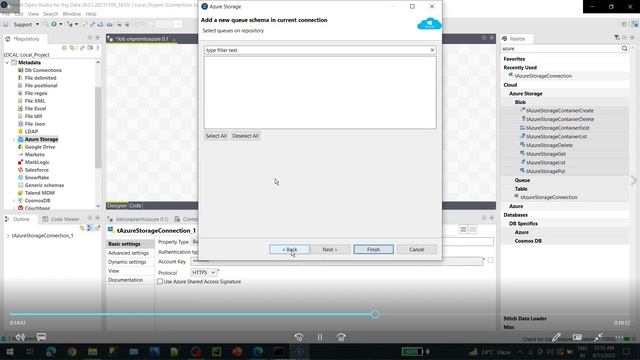Click the Next button in the dialog

coord(330,249)
